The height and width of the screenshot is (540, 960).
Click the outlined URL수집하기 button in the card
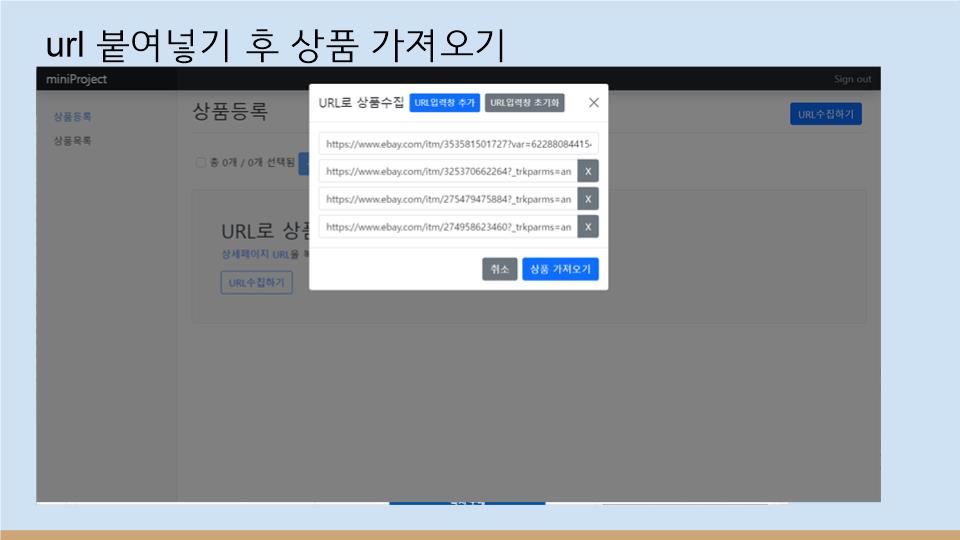(x=257, y=283)
